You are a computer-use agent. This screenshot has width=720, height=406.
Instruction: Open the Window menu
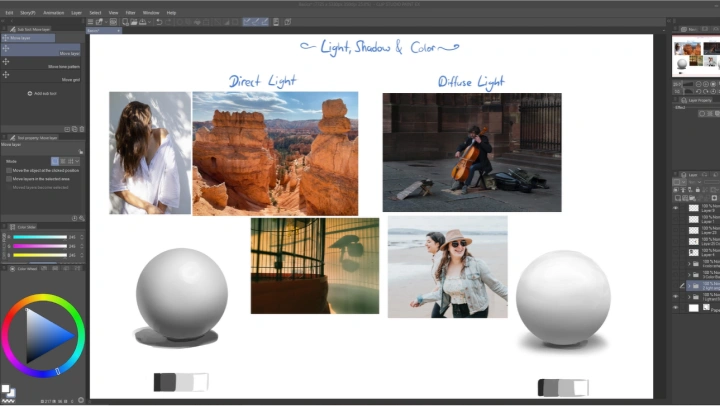[x=151, y=13]
